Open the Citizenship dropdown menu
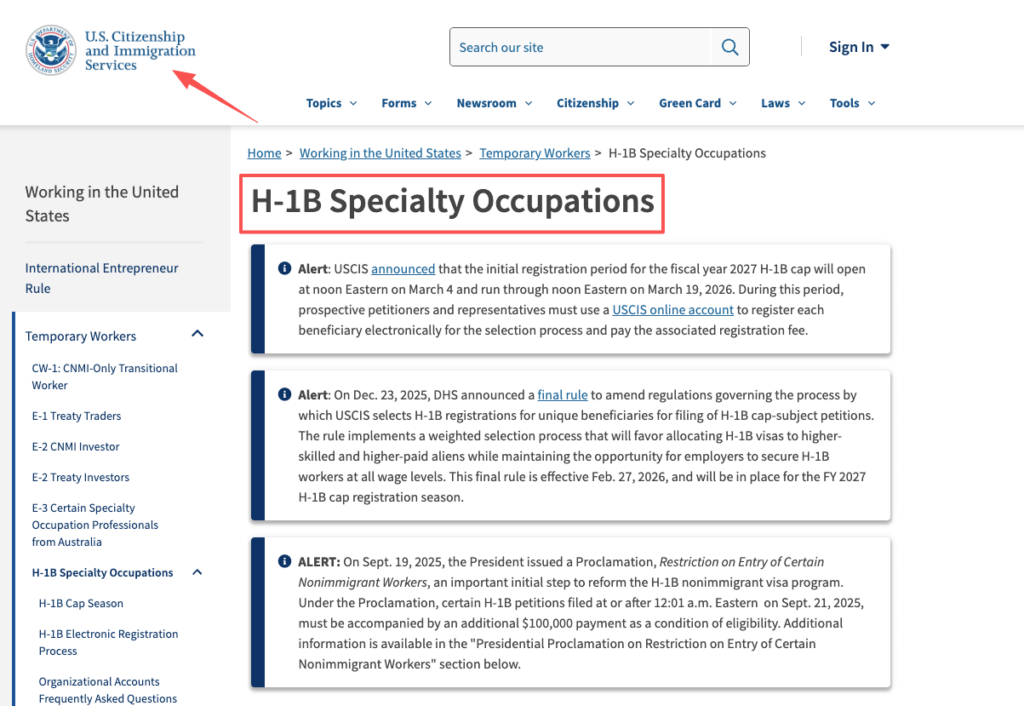 pyautogui.click(x=588, y=103)
